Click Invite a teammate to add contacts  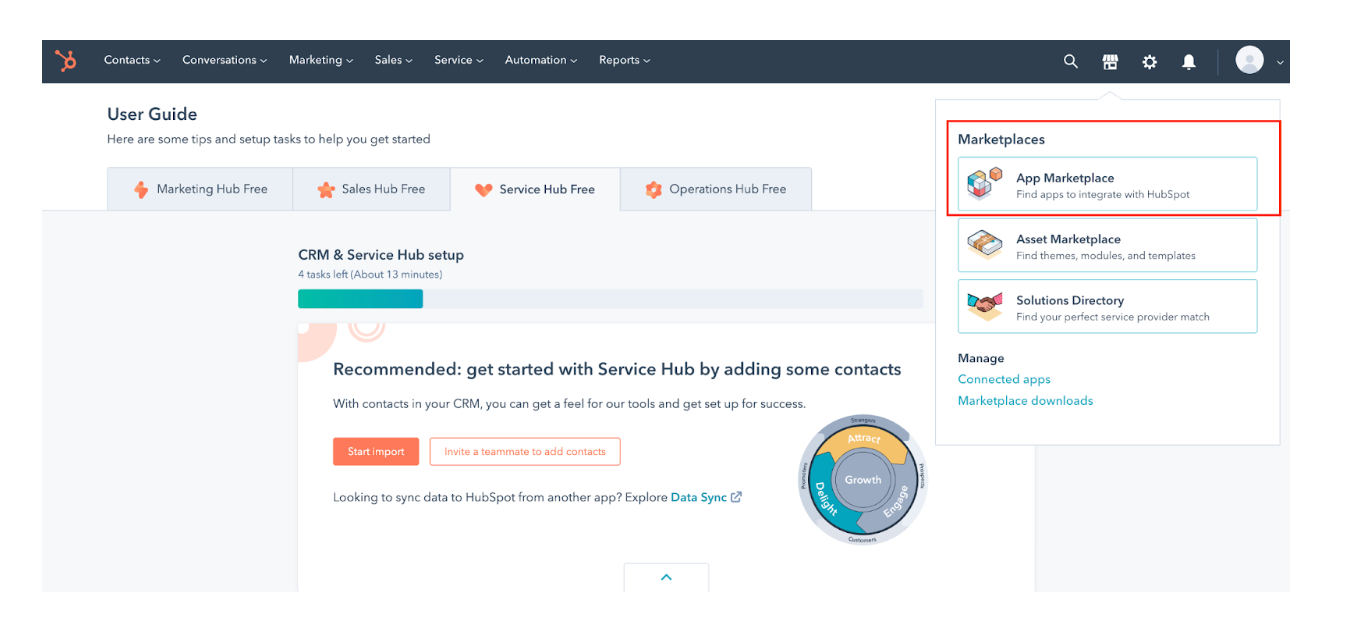(x=525, y=452)
